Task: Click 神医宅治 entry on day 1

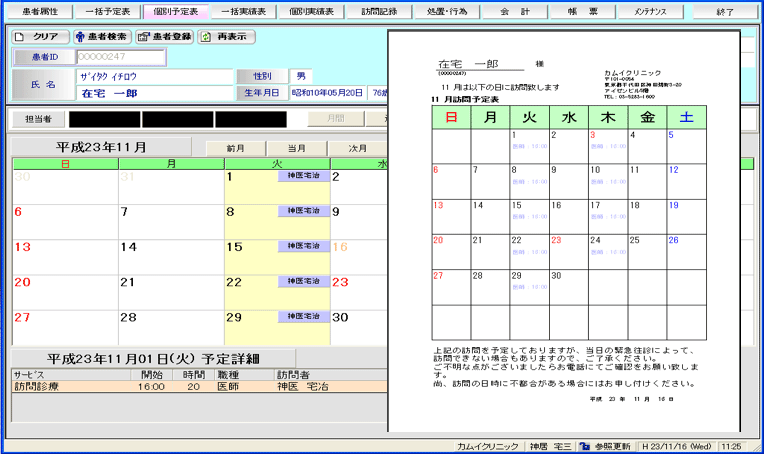Action: coord(304,176)
